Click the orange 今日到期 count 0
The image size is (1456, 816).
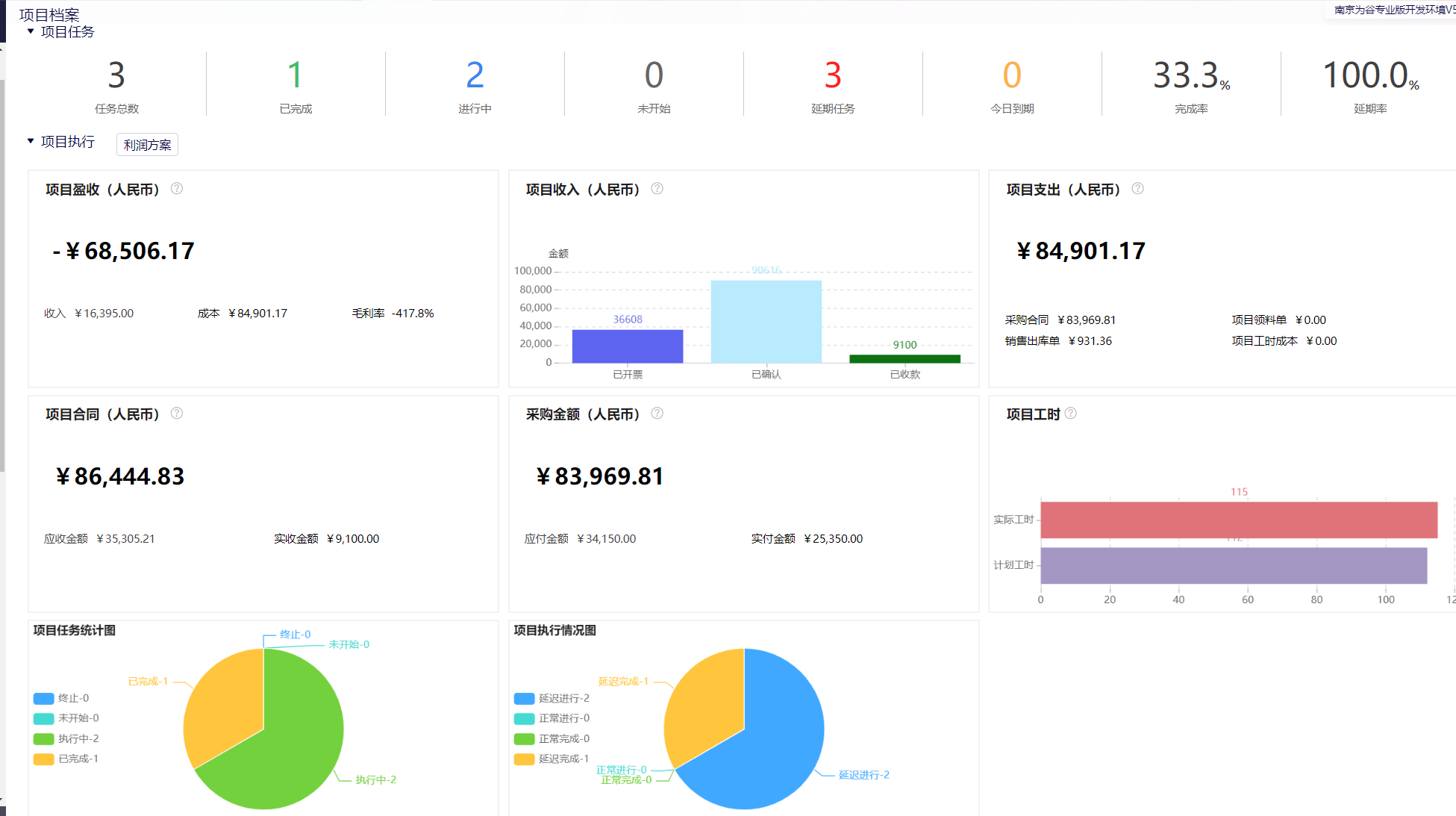1012,75
